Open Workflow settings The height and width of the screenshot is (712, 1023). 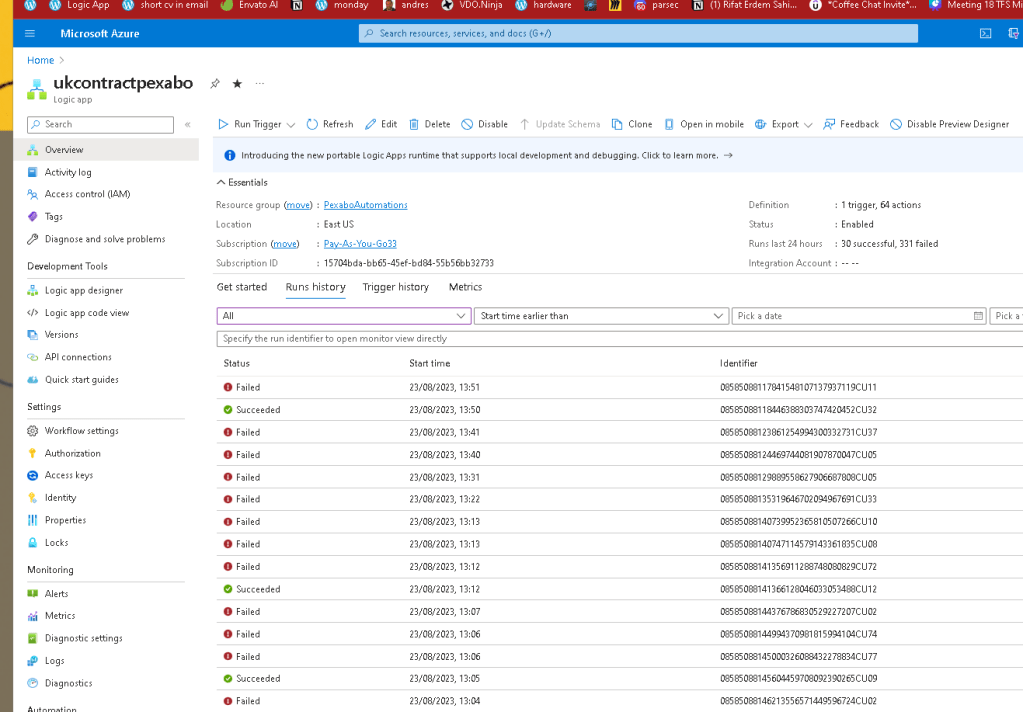click(x=82, y=431)
